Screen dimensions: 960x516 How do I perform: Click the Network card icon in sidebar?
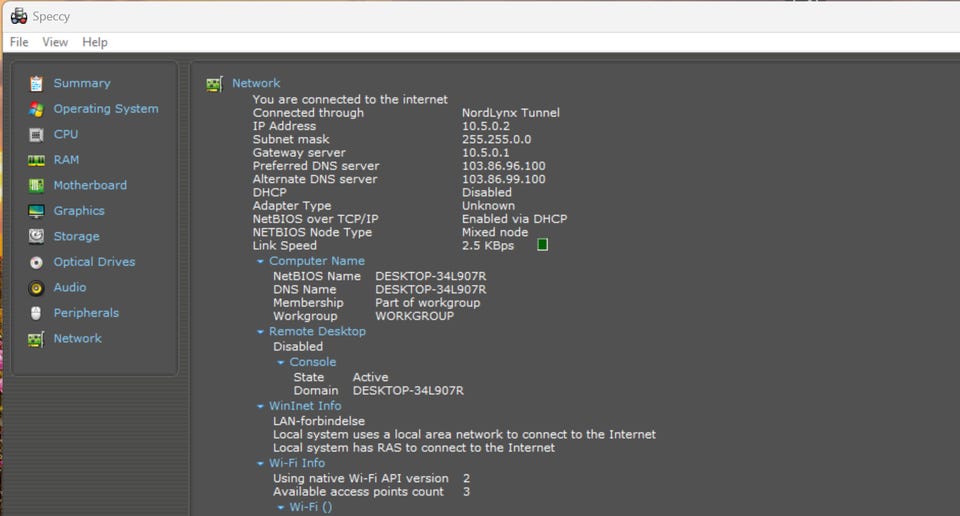click(x=36, y=339)
